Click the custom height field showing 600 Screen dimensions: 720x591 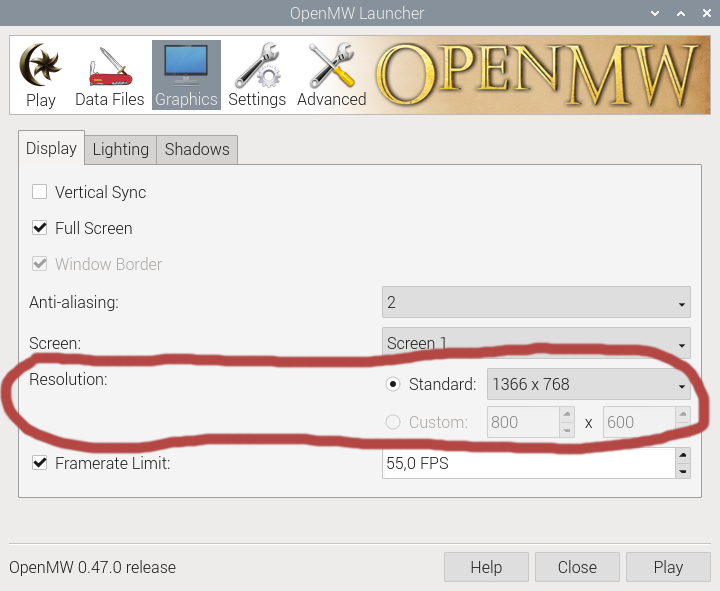point(639,422)
